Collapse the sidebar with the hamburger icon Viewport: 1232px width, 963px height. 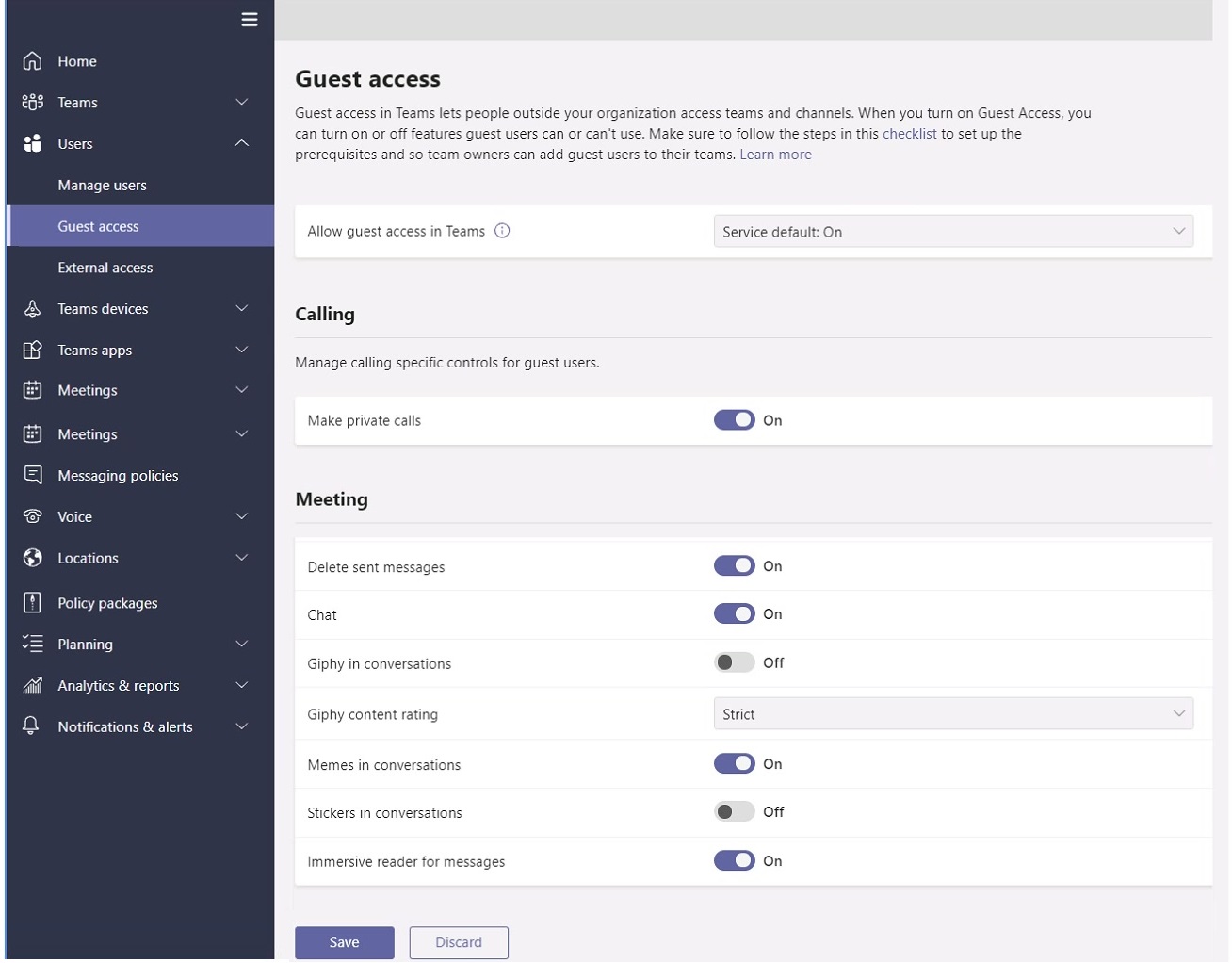(x=250, y=20)
